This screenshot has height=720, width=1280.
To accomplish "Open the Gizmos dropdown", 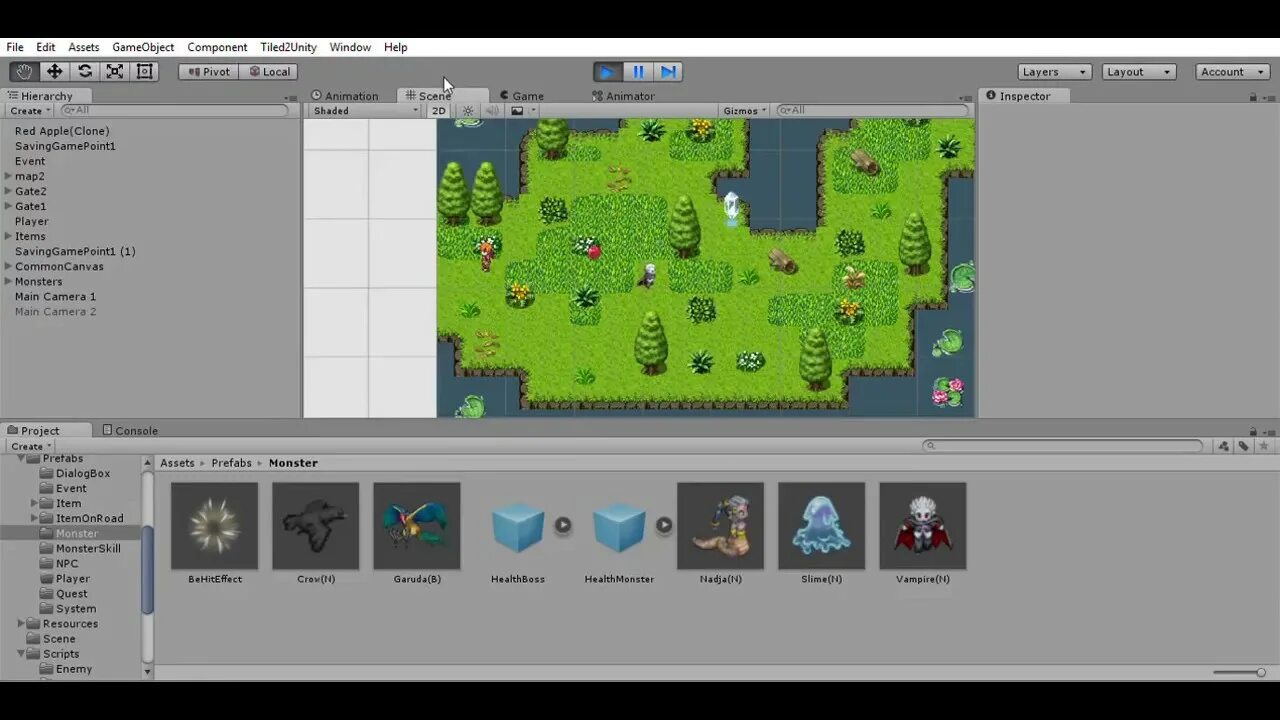I will [x=745, y=111].
